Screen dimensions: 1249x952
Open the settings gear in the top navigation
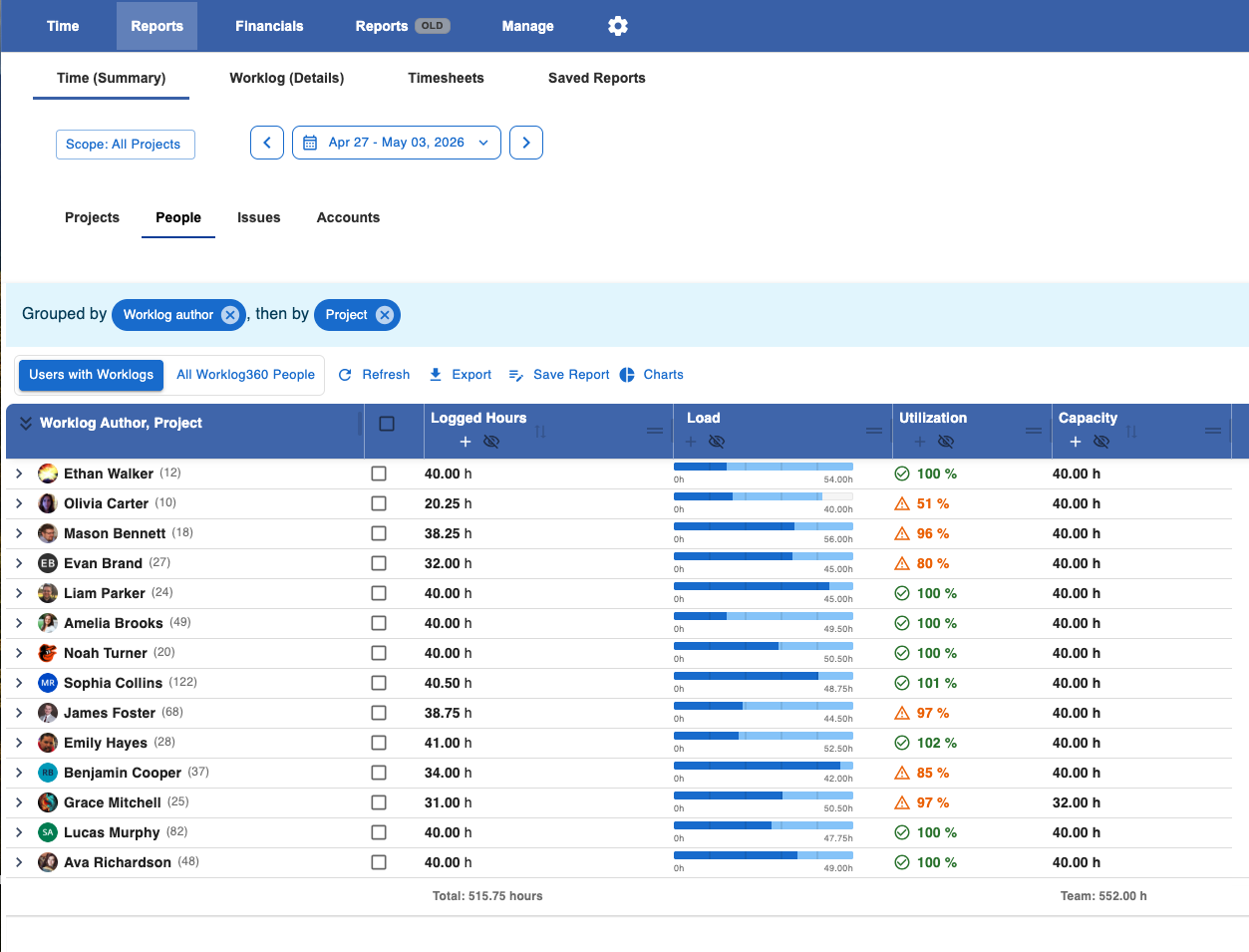[x=618, y=26]
